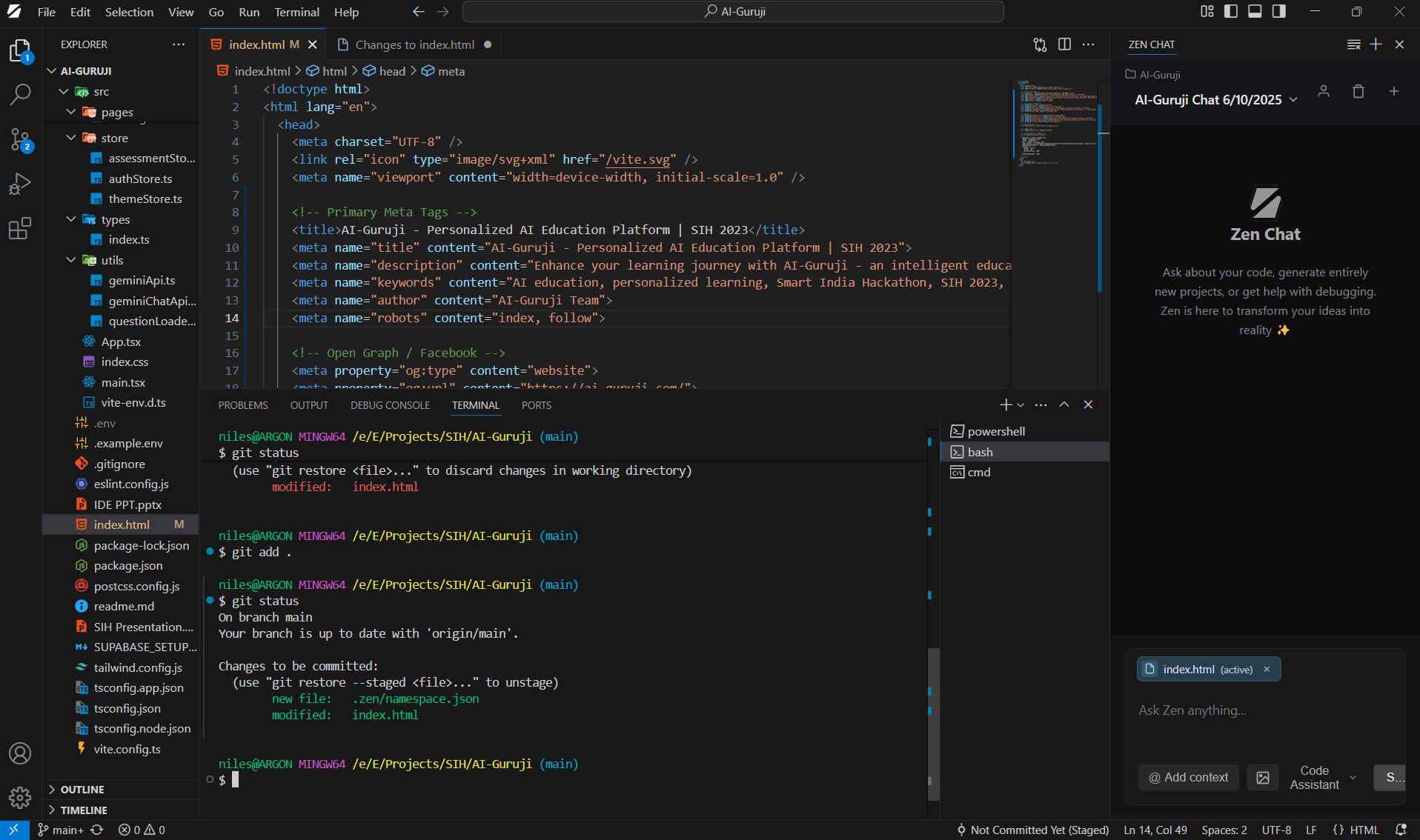The image size is (1420, 840).
Task: Open the Manage gear icon
Action: point(20,798)
